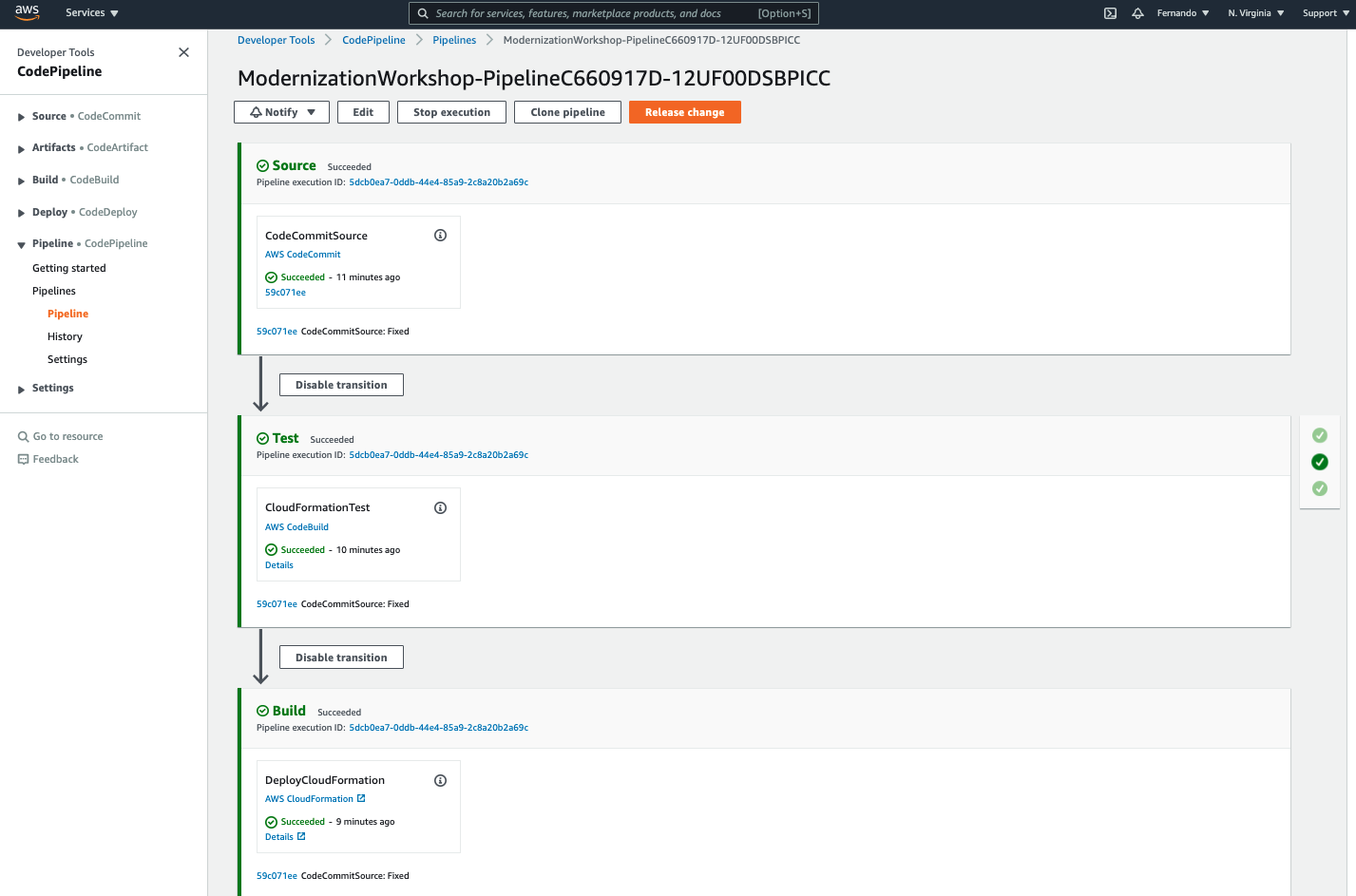Click 59c071ee commit link below Test stage
The width and height of the screenshot is (1356, 896).
(277, 604)
